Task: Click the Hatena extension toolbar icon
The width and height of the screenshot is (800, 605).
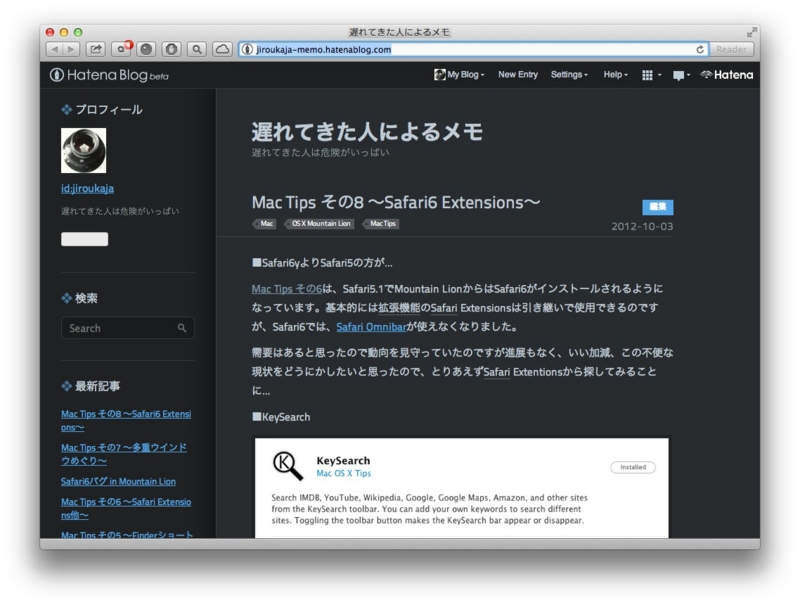Action: pyautogui.click(x=171, y=49)
